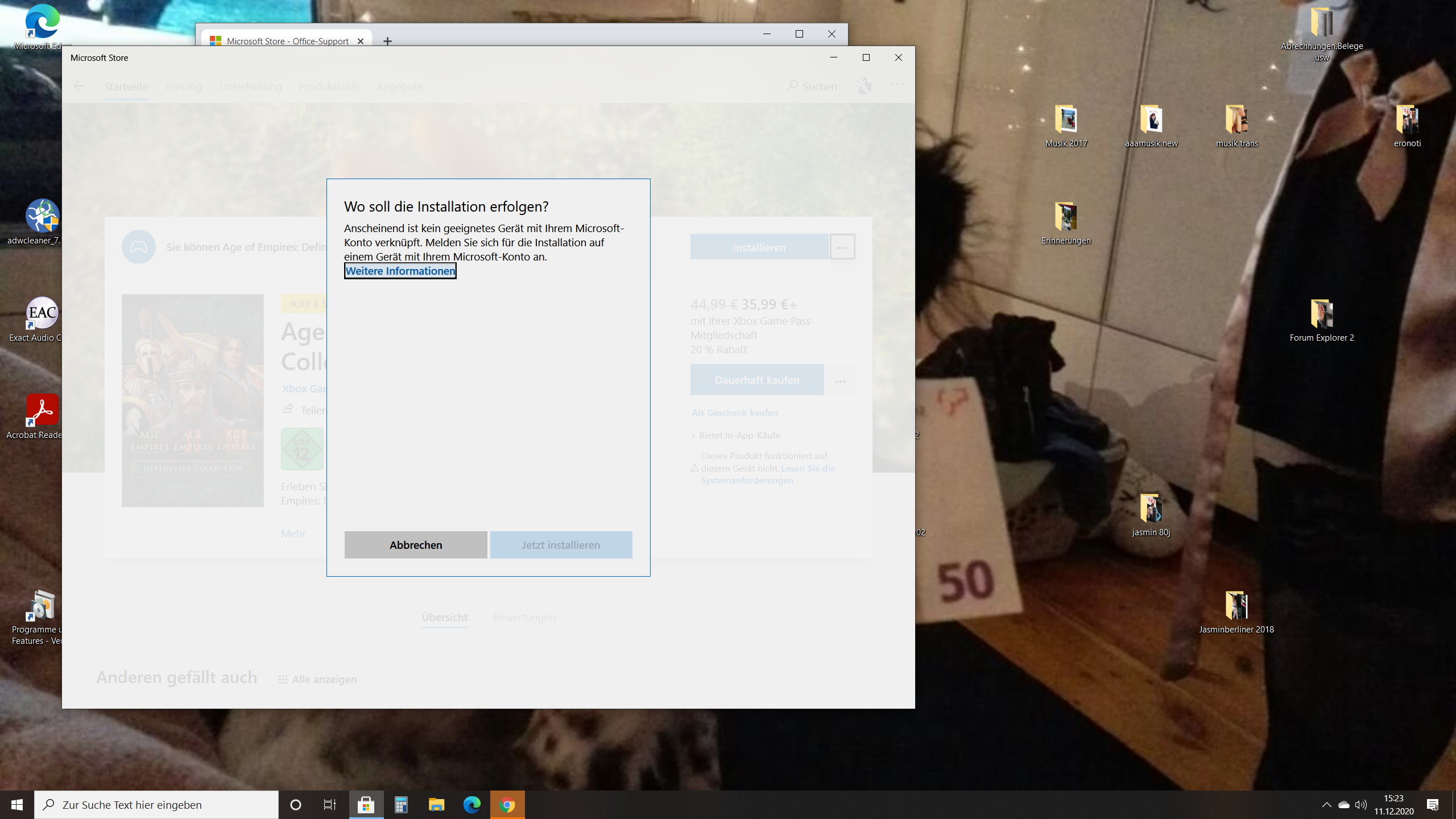Screen dimensions: 1456x819
Task: Click the user profile avatar icon
Action: click(x=864, y=86)
